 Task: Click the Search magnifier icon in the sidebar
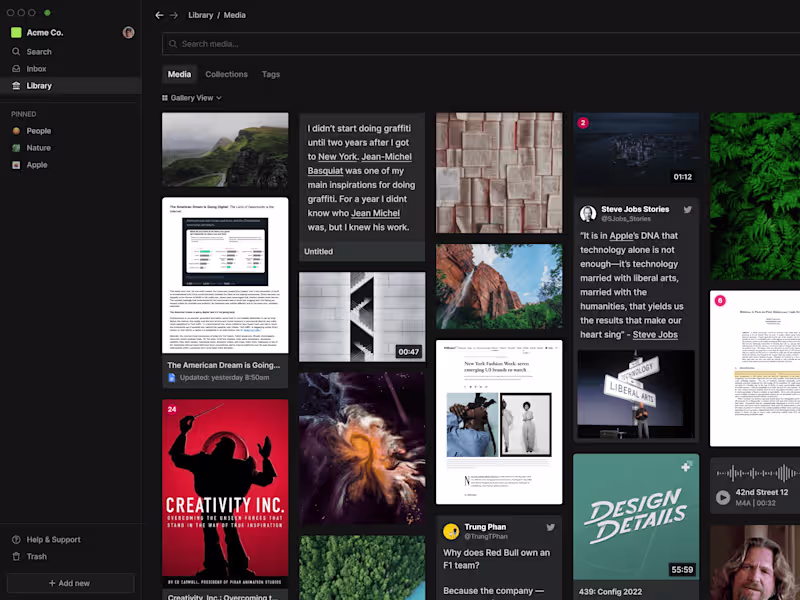point(16,52)
